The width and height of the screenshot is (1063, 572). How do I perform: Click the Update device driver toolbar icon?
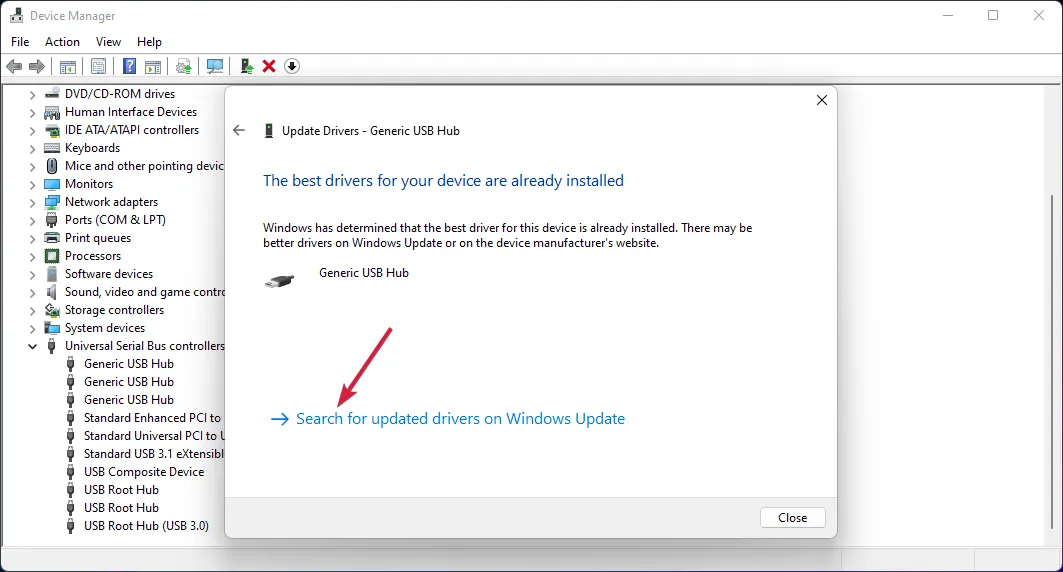[x=246, y=66]
